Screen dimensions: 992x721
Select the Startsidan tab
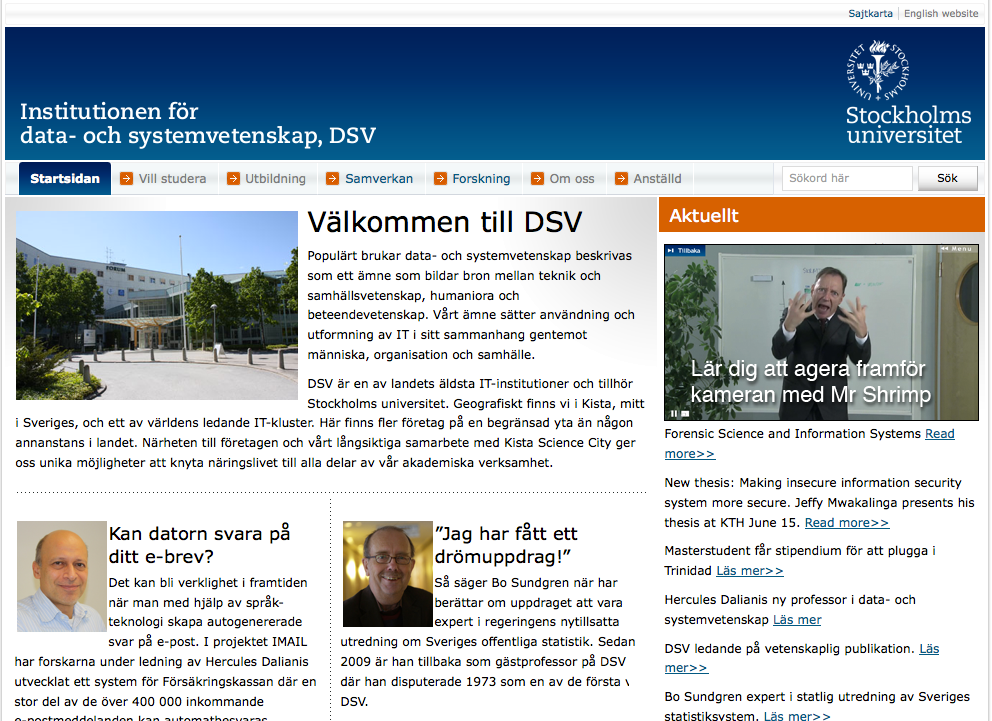[x=65, y=179]
